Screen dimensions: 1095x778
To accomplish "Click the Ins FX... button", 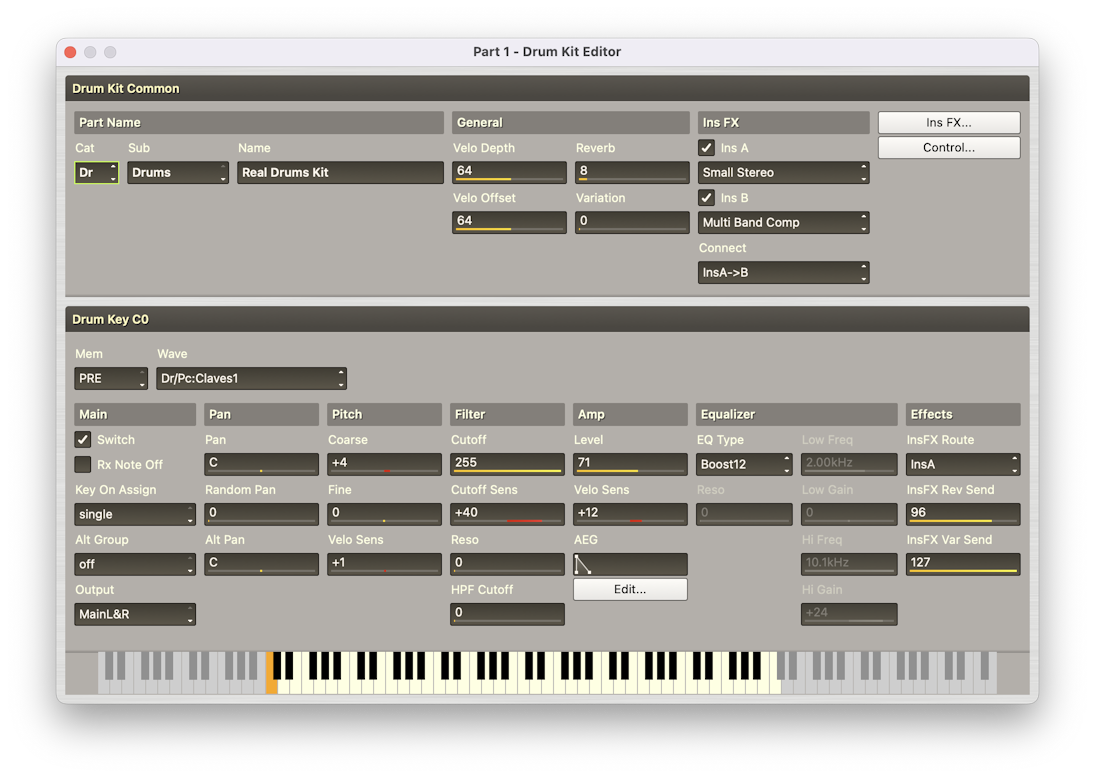I will click(x=948, y=122).
